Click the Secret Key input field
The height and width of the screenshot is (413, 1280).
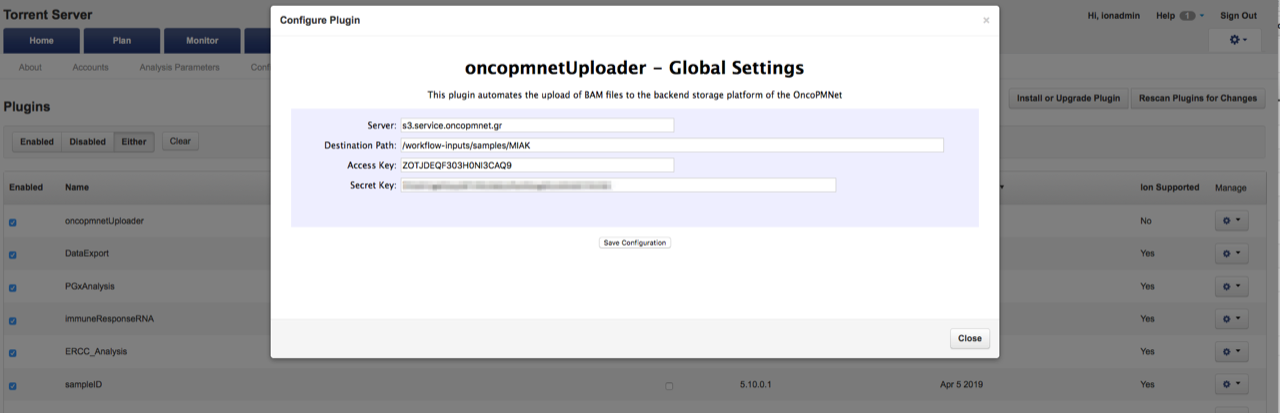click(618, 185)
